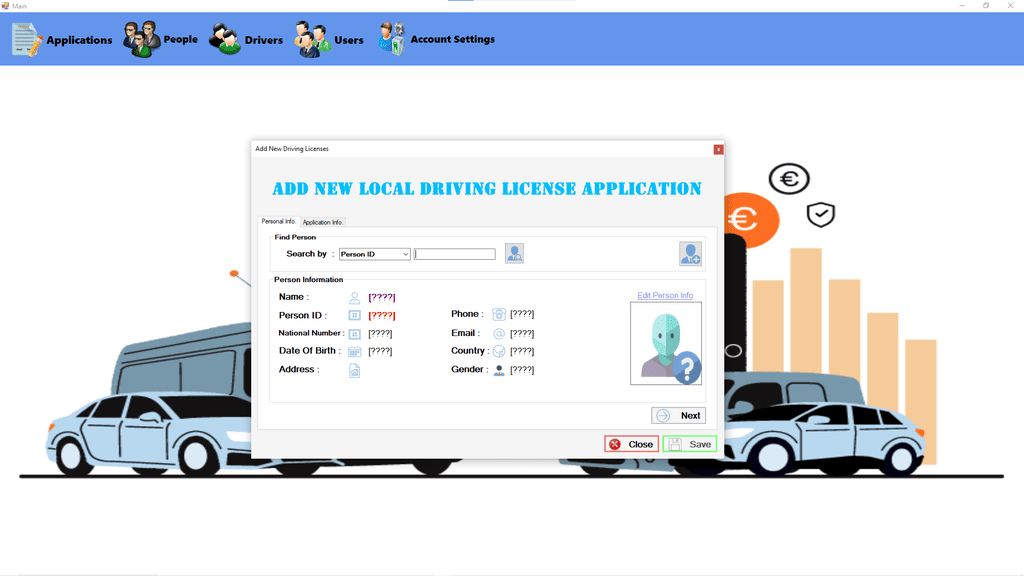
Task: Open the People section
Action: (x=160, y=40)
